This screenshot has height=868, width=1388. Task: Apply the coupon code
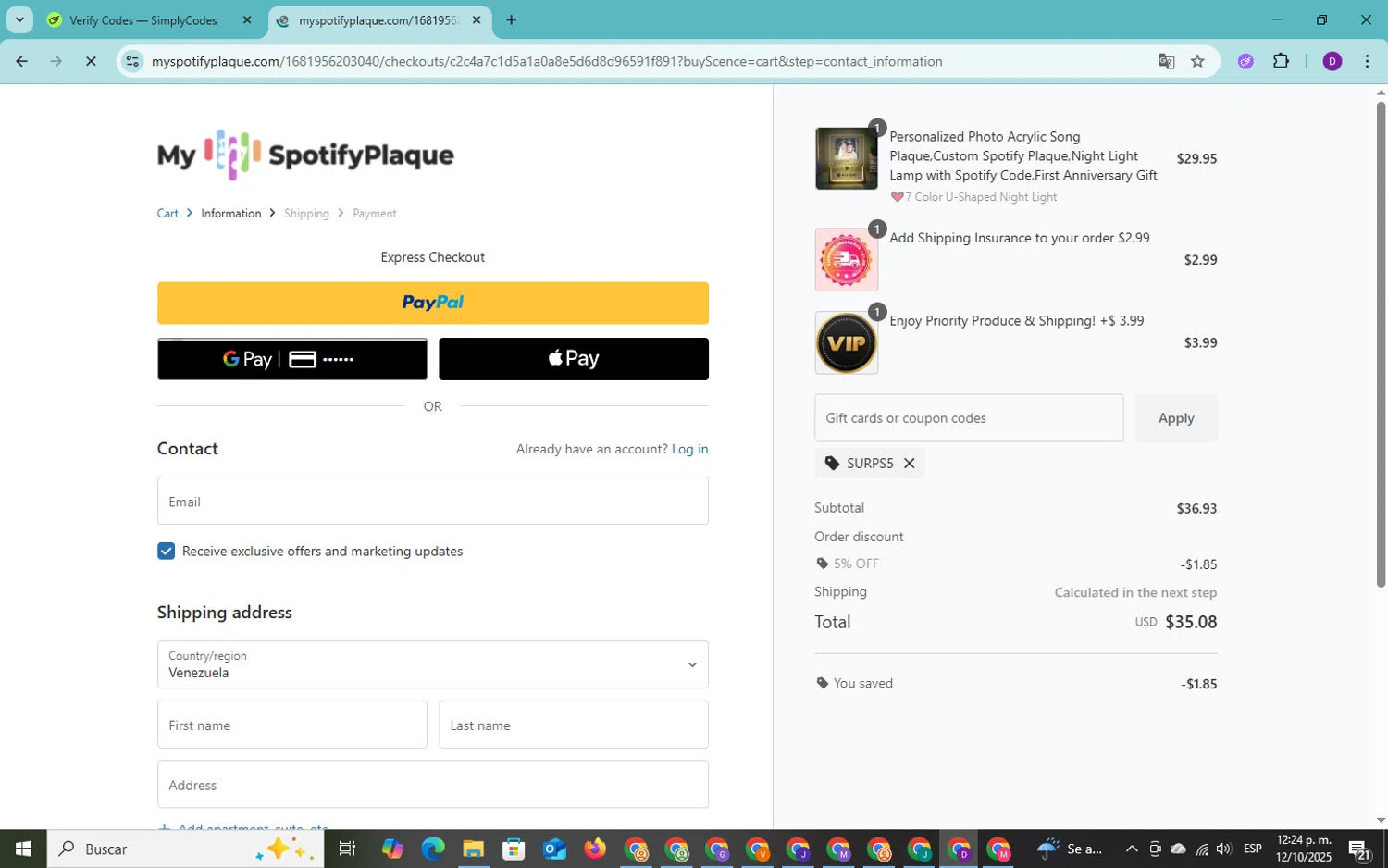(x=1176, y=417)
